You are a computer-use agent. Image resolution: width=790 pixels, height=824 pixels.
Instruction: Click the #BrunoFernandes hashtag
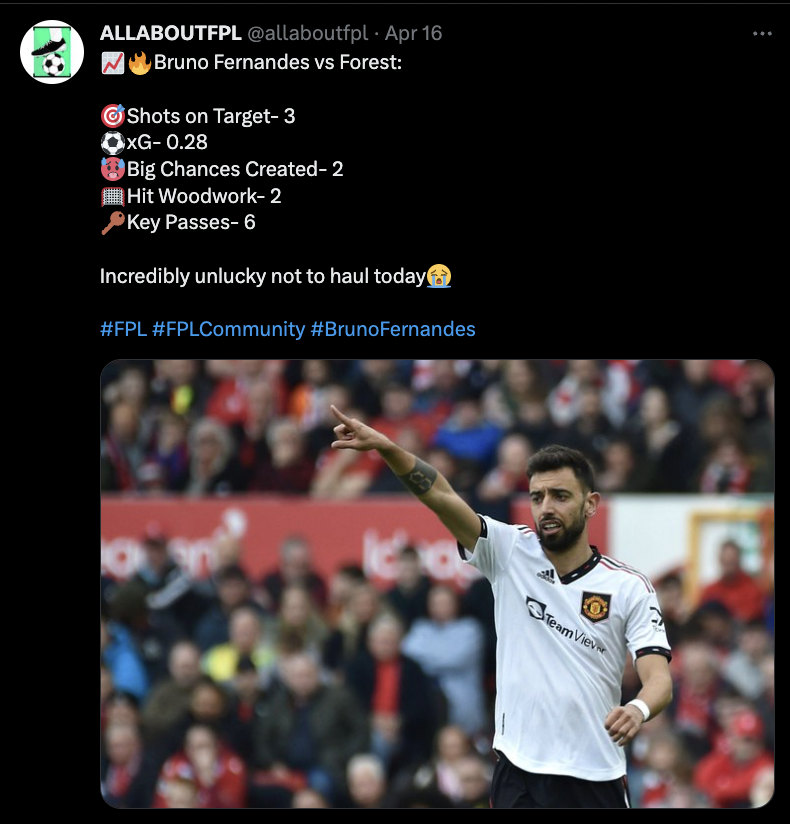(x=393, y=329)
